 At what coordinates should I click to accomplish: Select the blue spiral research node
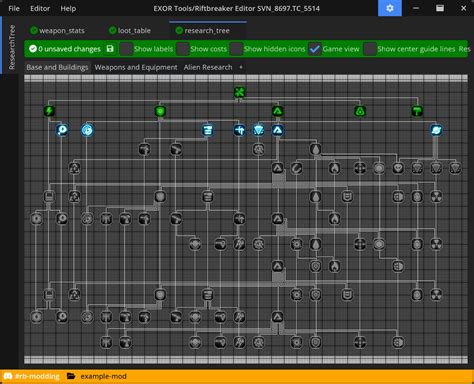coord(87,130)
